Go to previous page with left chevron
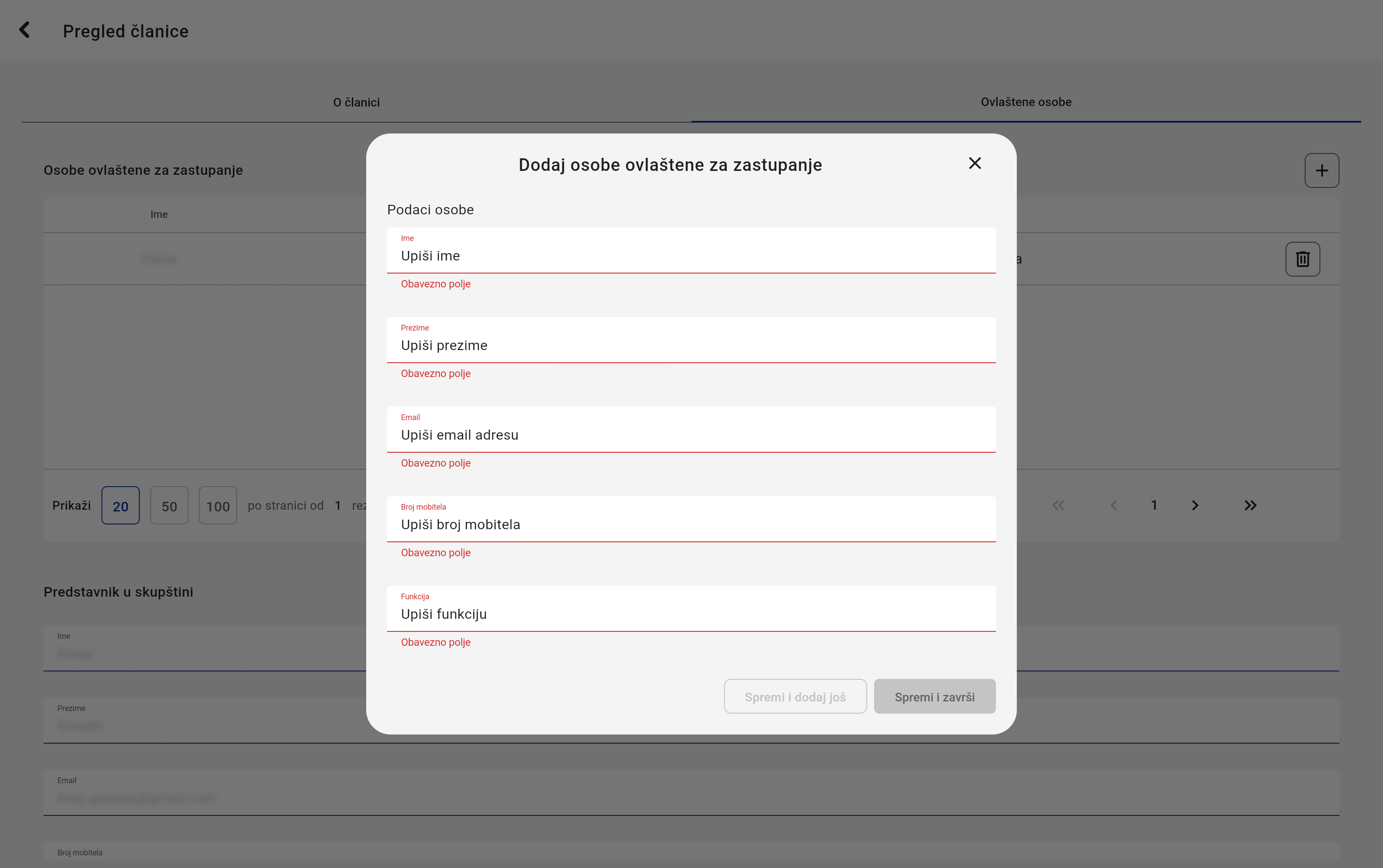This screenshot has height=868, width=1383. click(1113, 505)
